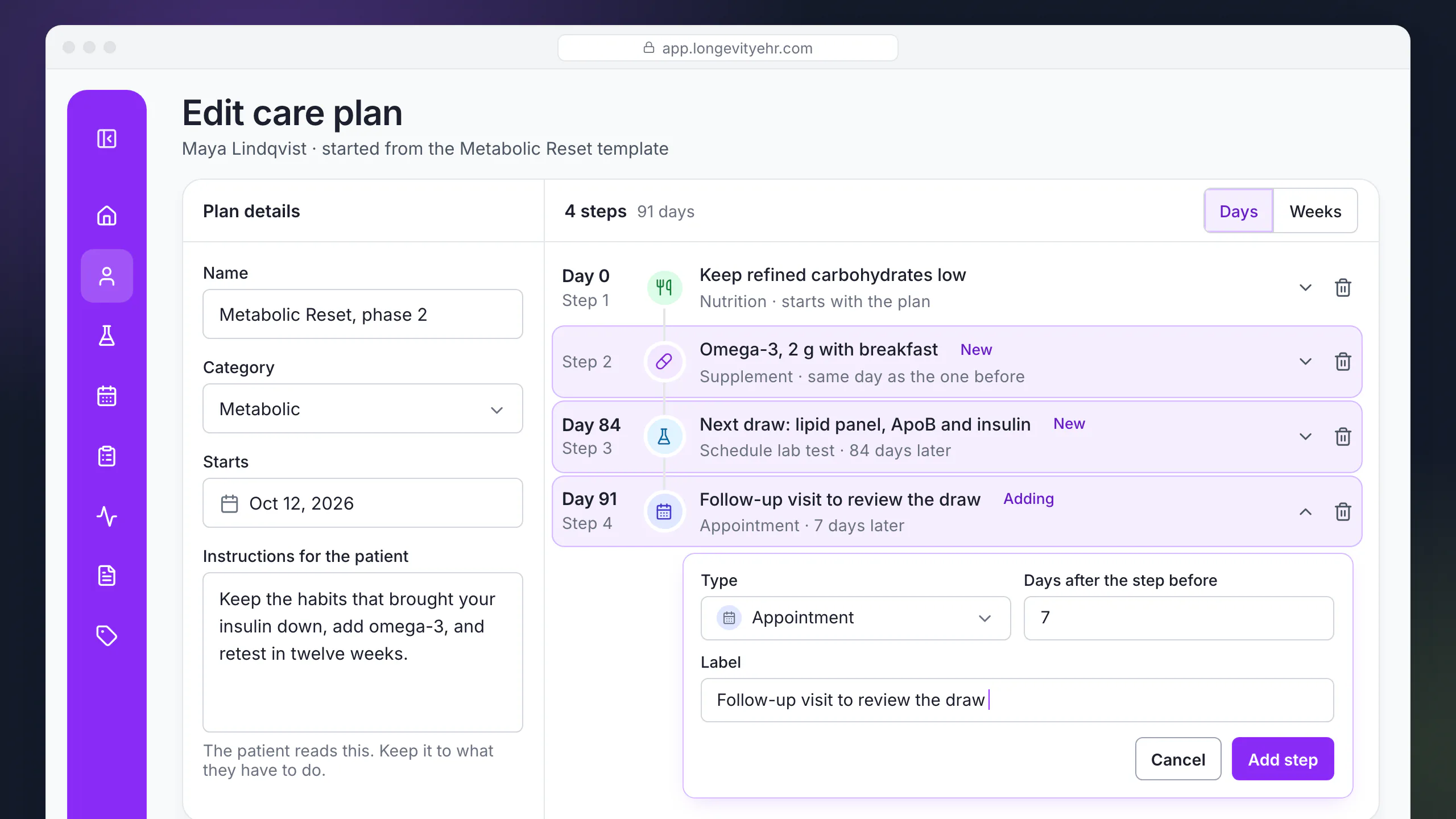The image size is (1456, 819).
Task: Click the Instructions for the patient textarea
Action: coord(362,652)
